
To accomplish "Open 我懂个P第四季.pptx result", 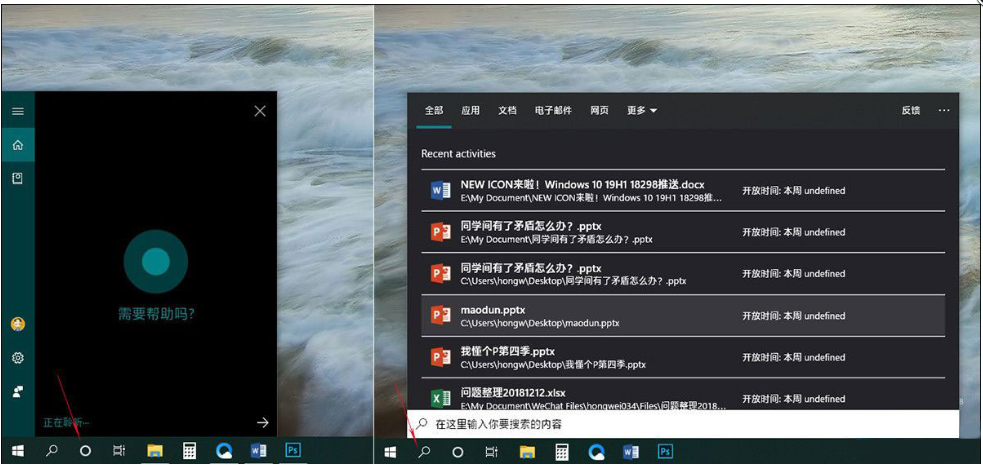I will tap(683, 357).
